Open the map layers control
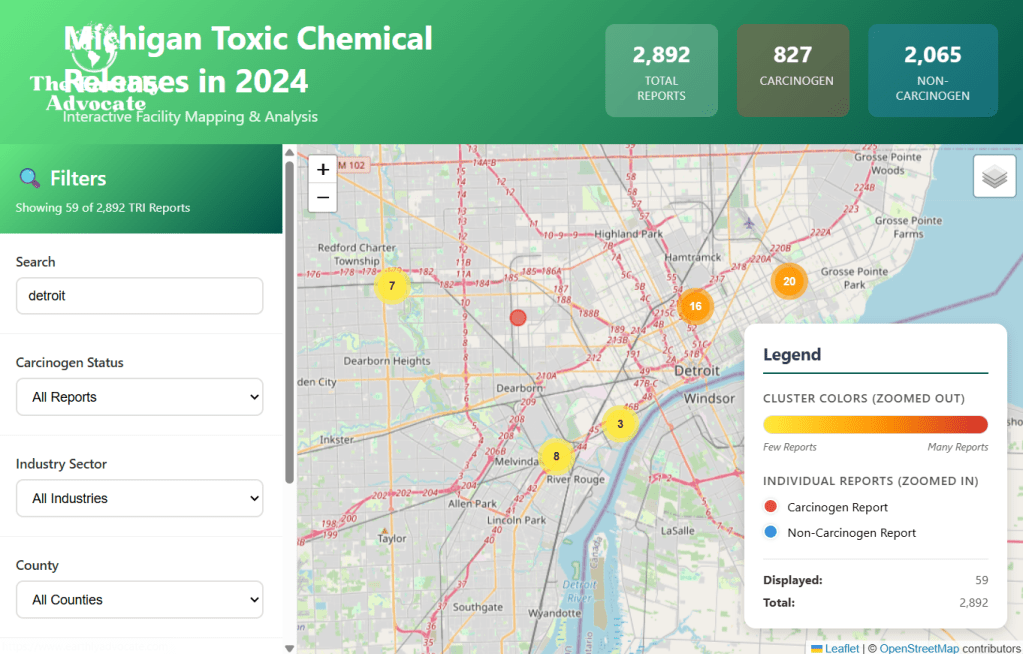The image size is (1023, 654). (x=994, y=177)
